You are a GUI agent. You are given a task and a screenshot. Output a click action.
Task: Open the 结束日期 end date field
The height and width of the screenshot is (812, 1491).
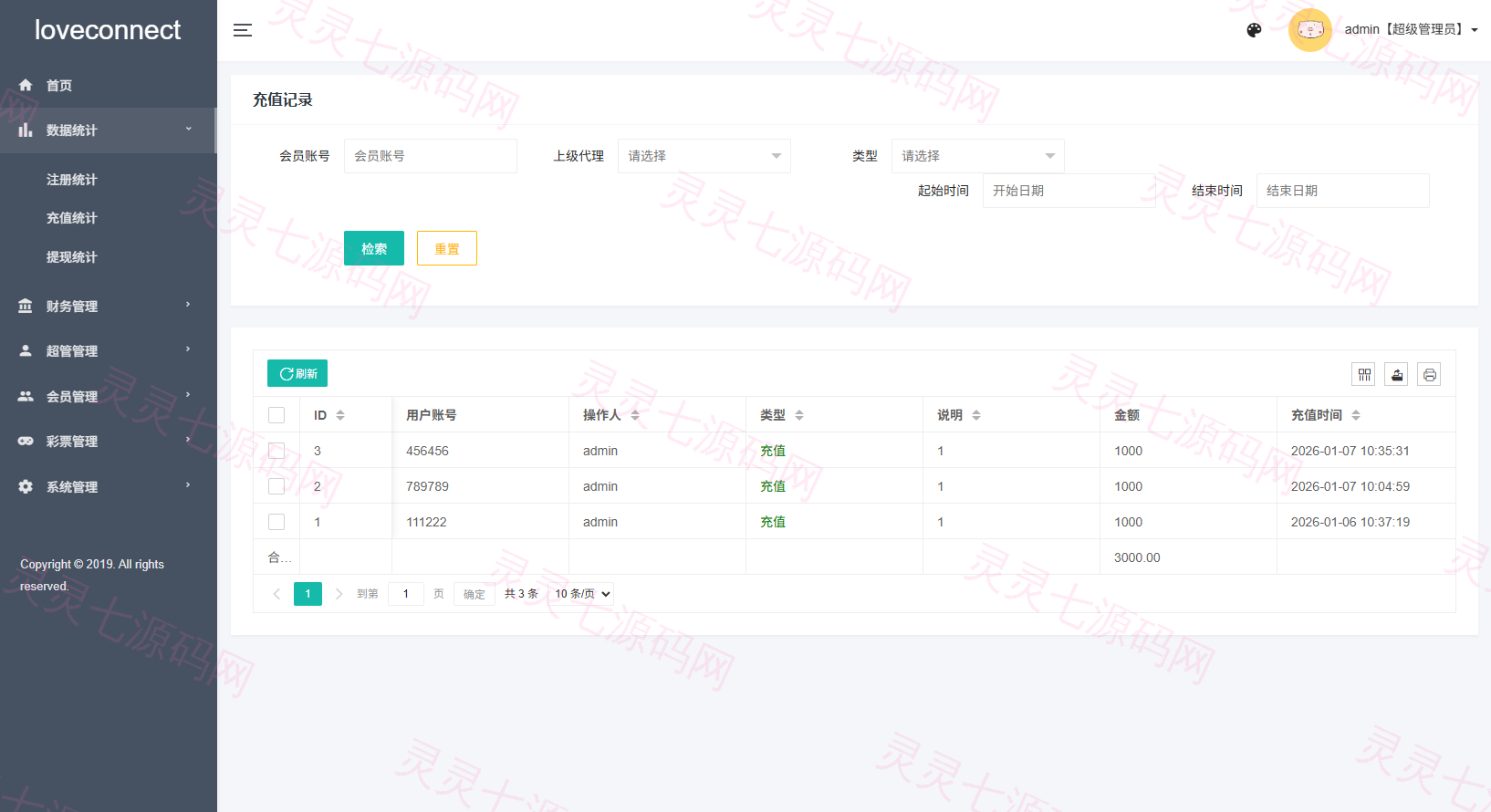(1343, 191)
